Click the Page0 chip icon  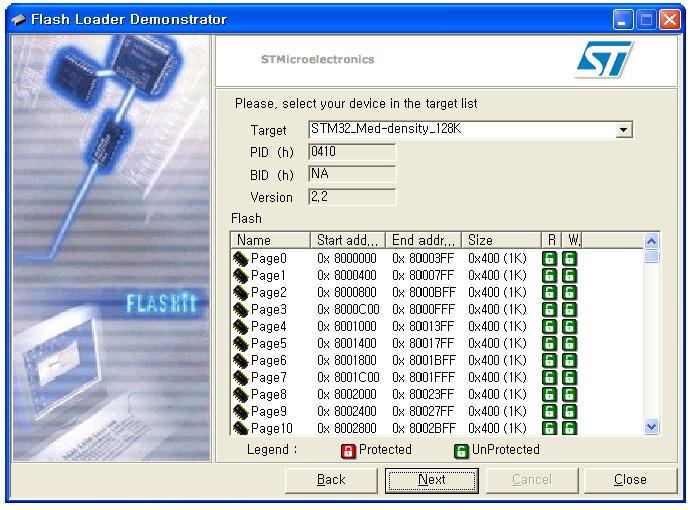click(241, 258)
